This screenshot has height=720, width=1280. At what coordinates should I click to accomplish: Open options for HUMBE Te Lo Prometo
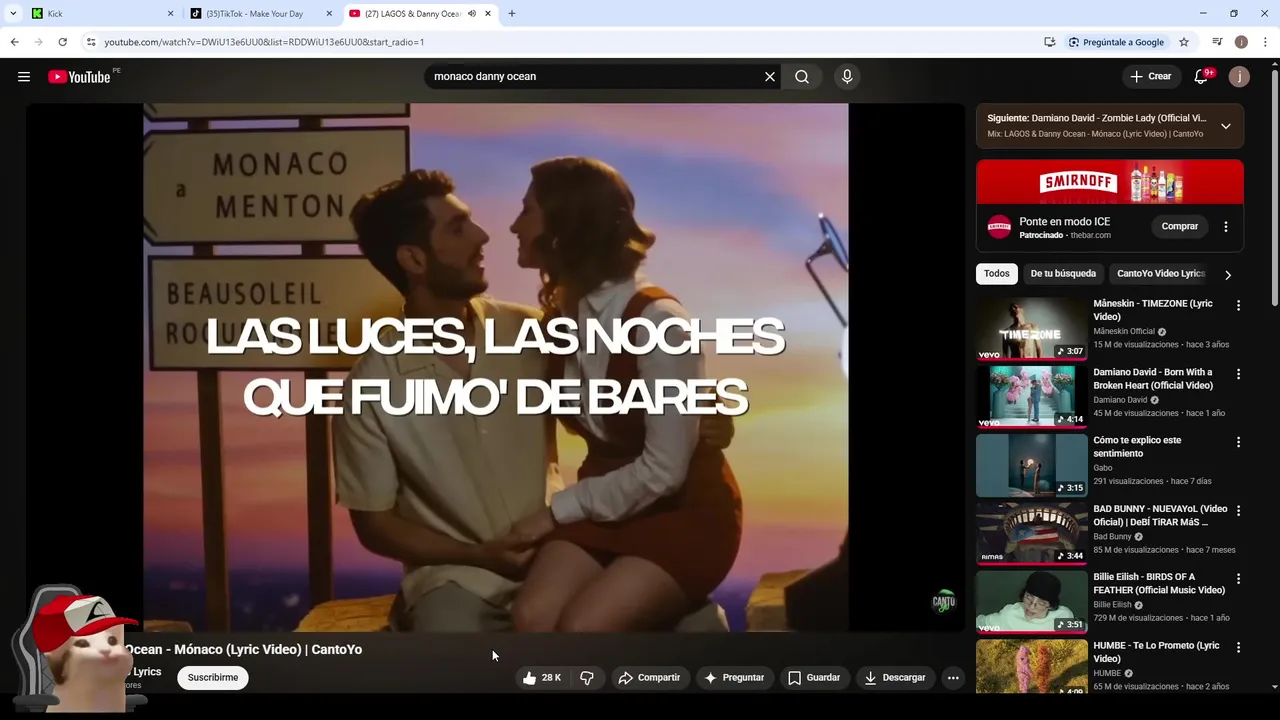coord(1238,647)
